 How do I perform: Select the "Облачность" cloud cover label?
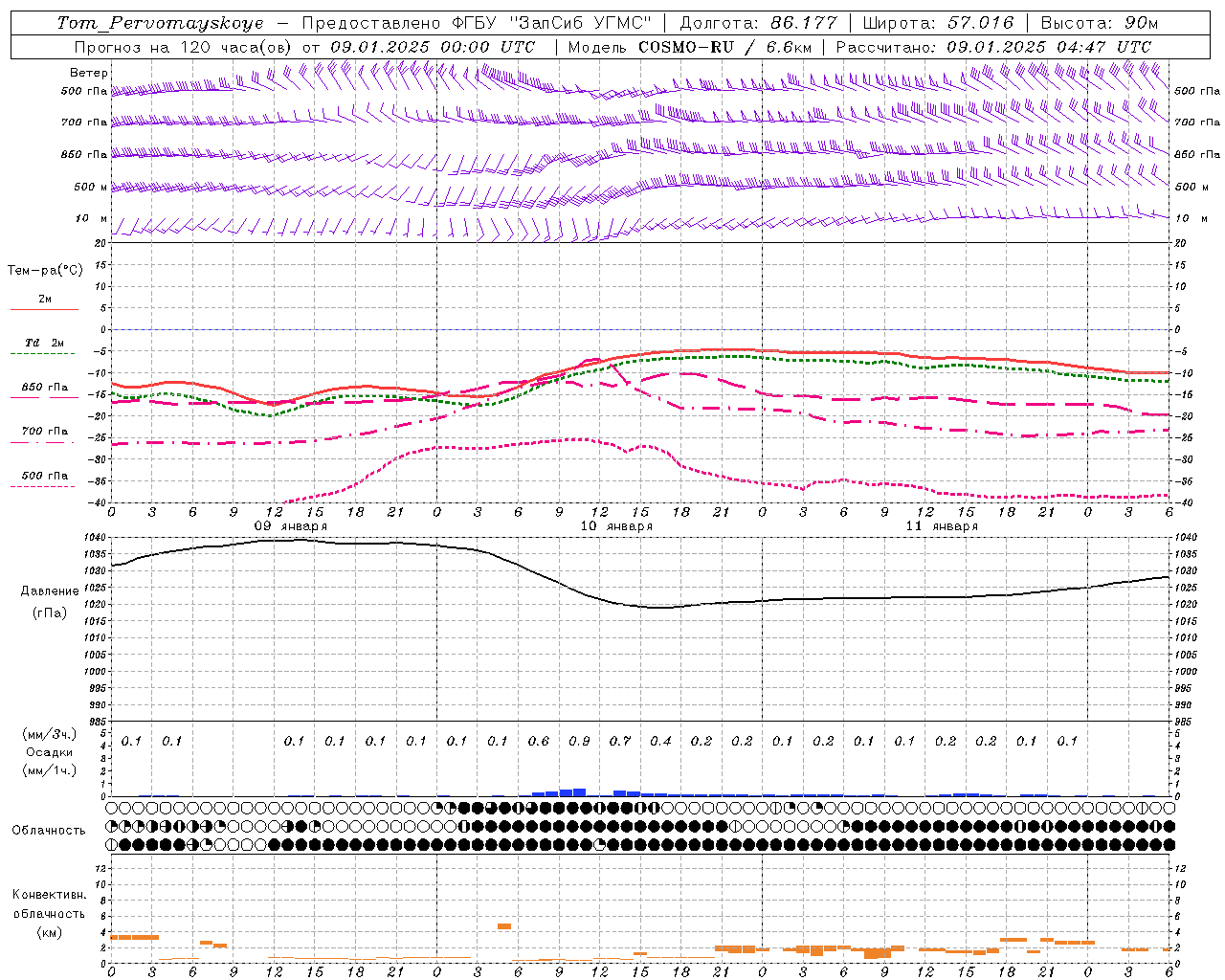[49, 830]
